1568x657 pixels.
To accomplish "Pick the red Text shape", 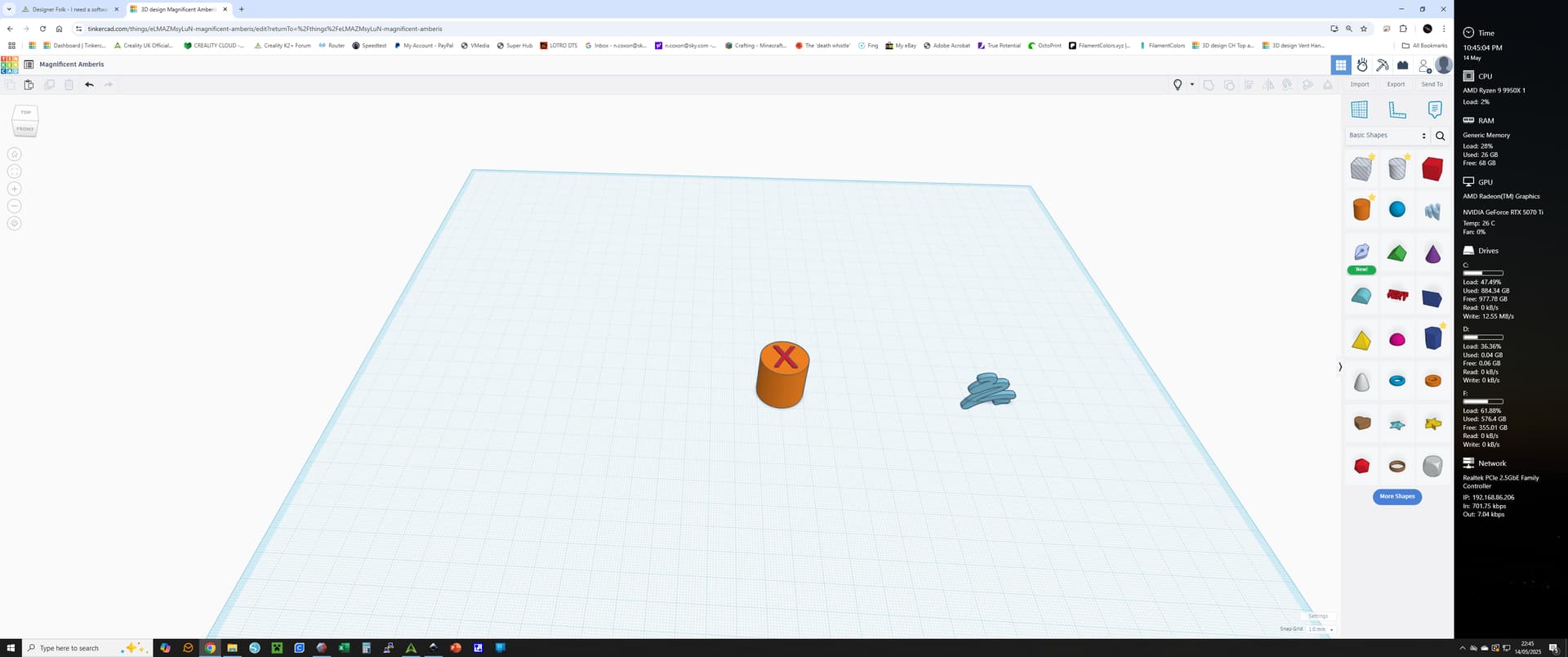I will 1397,296.
